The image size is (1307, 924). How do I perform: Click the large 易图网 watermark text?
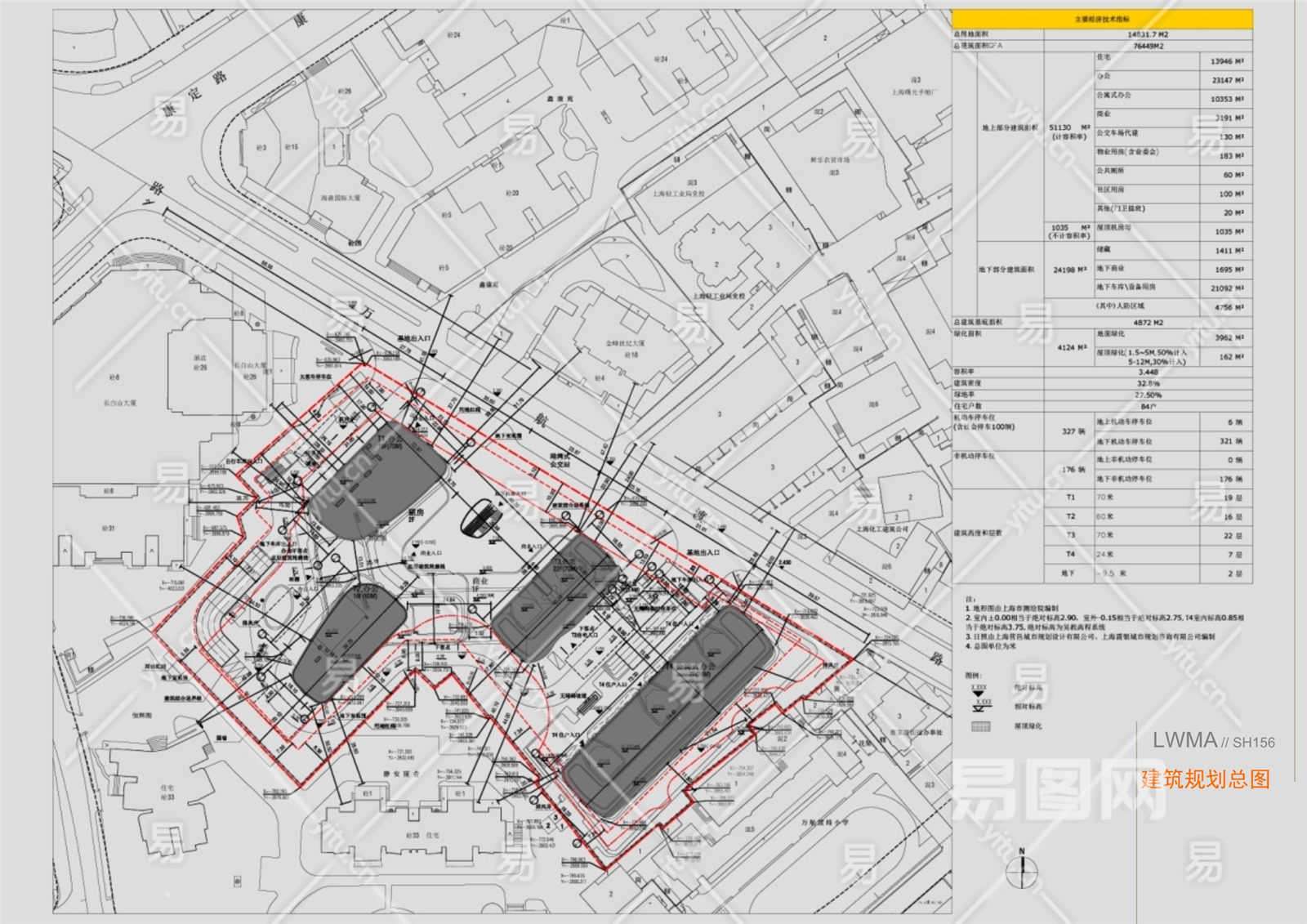[1059, 788]
